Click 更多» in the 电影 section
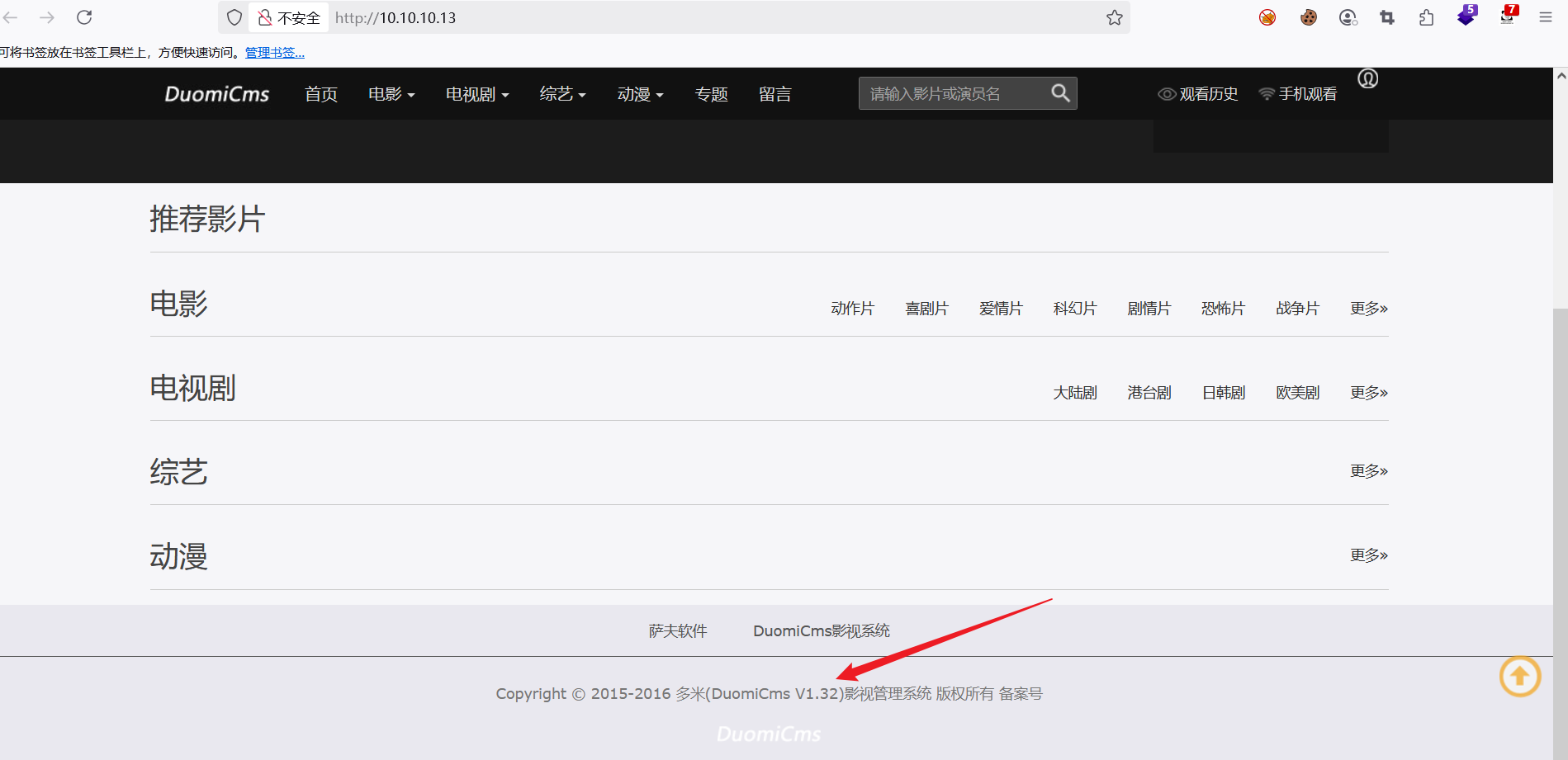Image resolution: width=1568 pixels, height=760 pixels. pyautogui.click(x=1369, y=309)
